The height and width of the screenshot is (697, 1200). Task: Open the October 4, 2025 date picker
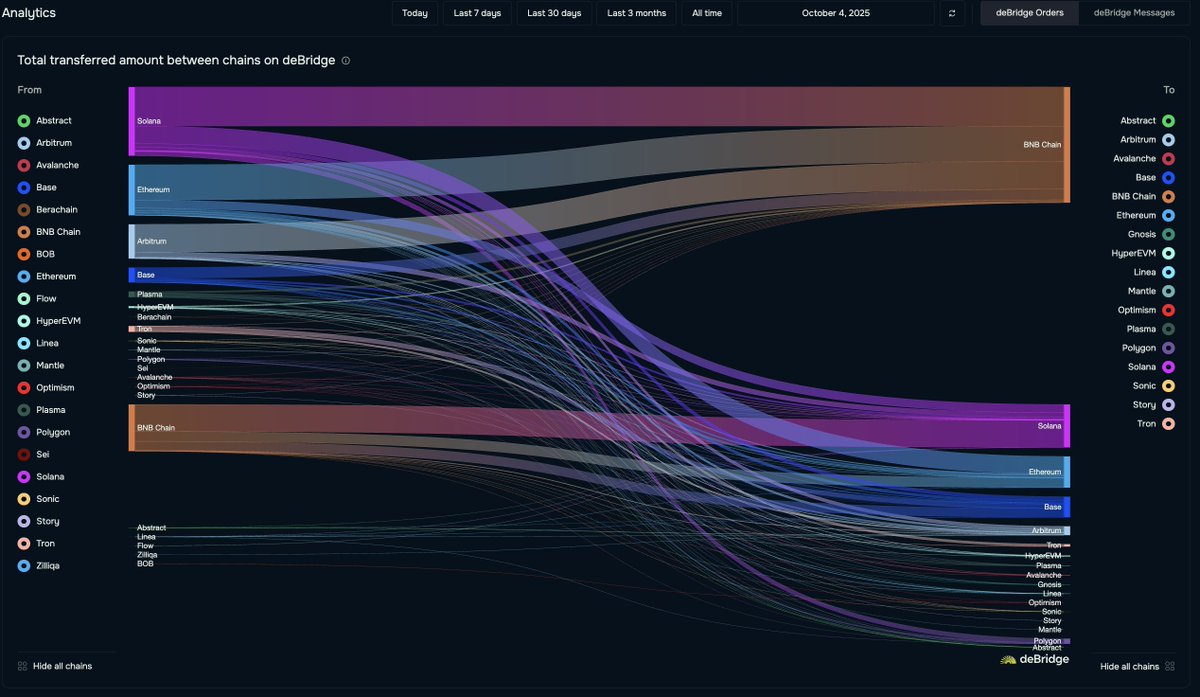pos(836,13)
